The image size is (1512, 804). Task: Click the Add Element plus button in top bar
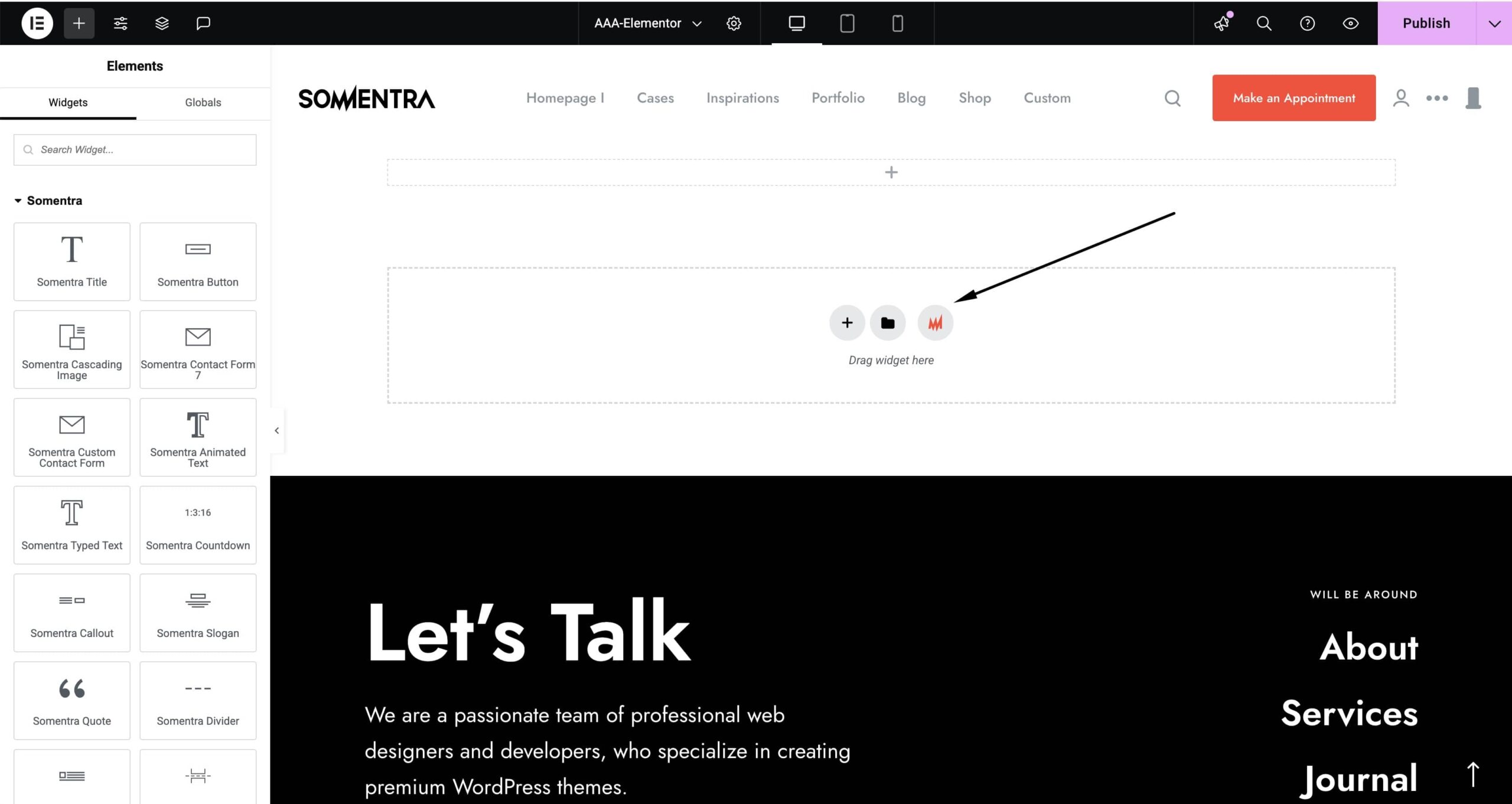79,23
